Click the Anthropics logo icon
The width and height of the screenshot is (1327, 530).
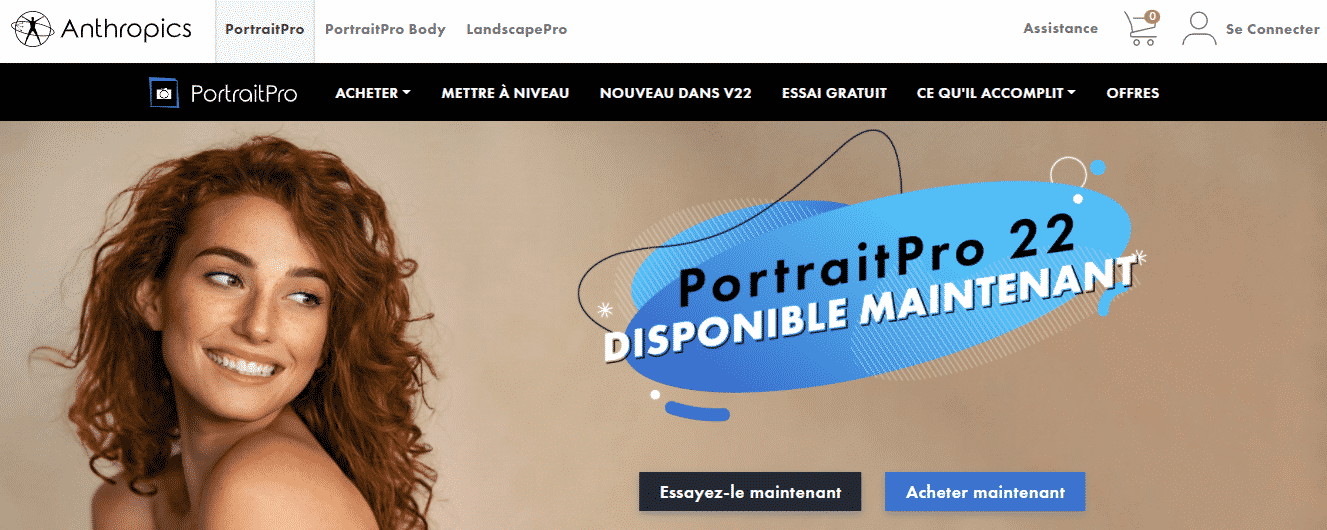pos(33,30)
